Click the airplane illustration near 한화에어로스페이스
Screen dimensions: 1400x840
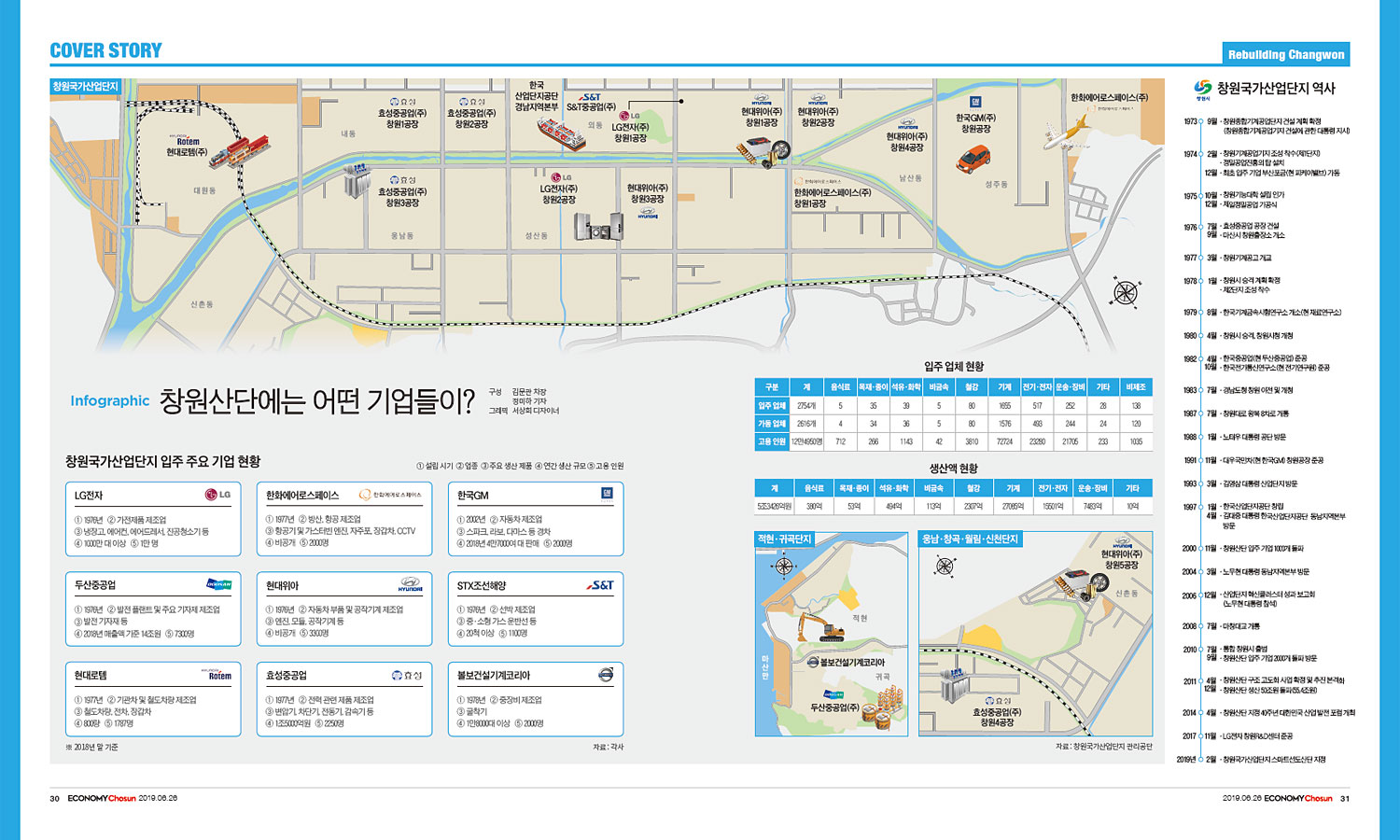[1066, 133]
